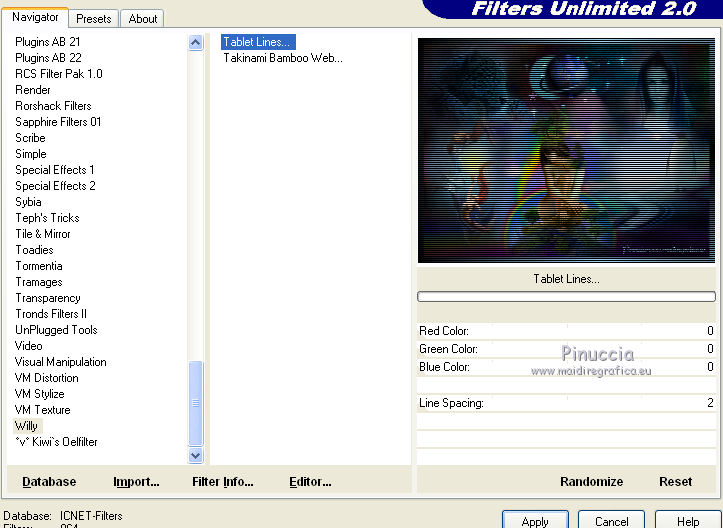Click the Database button
This screenshot has height=528, width=723.
tap(49, 482)
